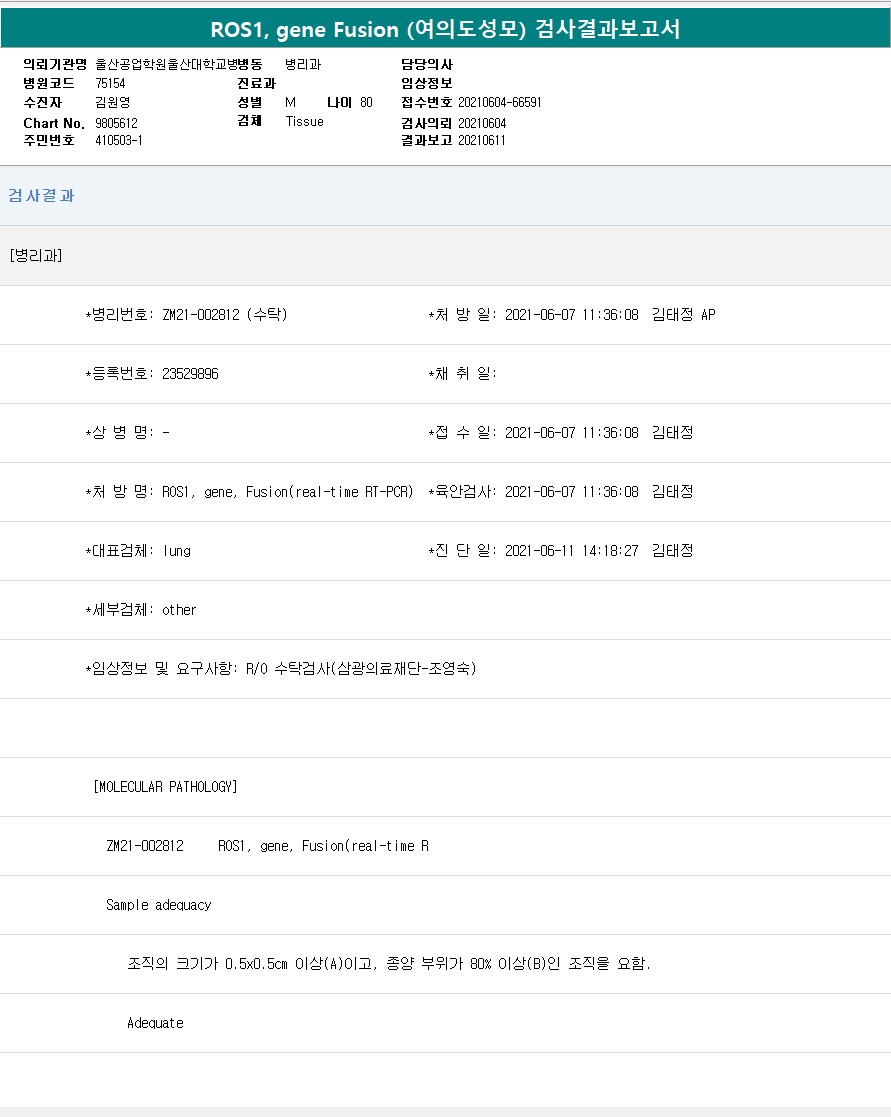Select the 검사결과 section header

point(42,196)
